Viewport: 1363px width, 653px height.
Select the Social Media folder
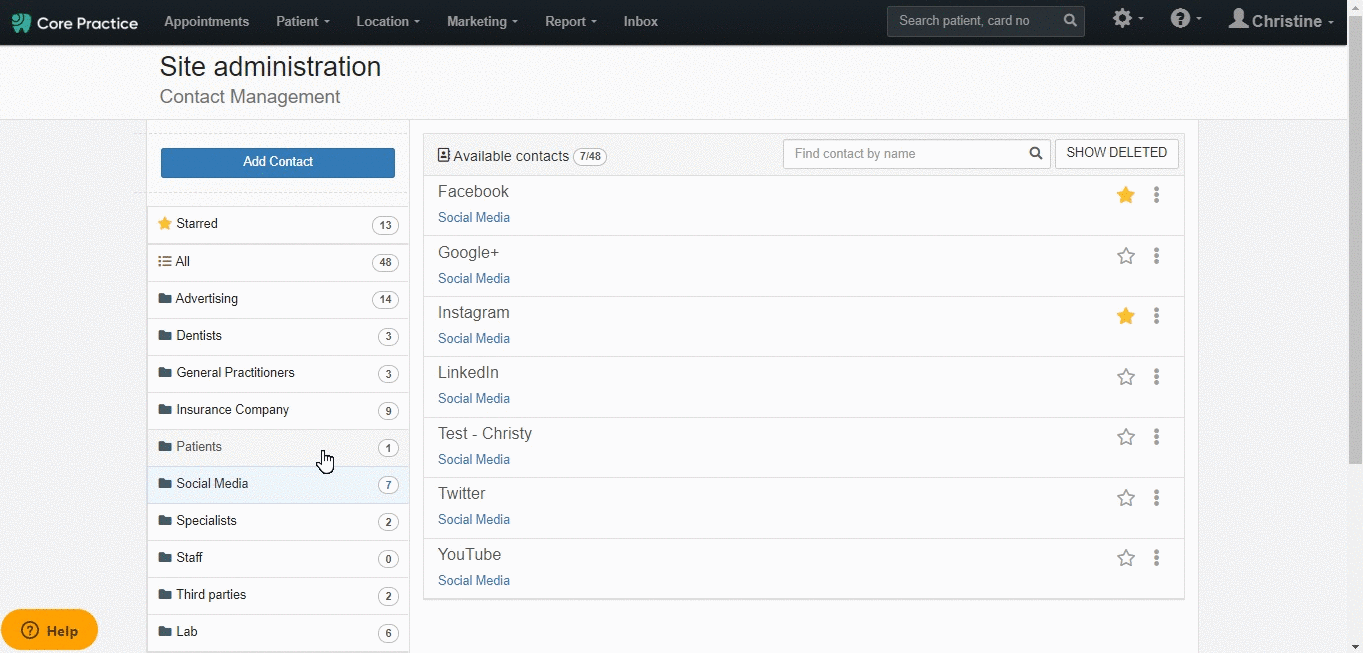click(278, 485)
